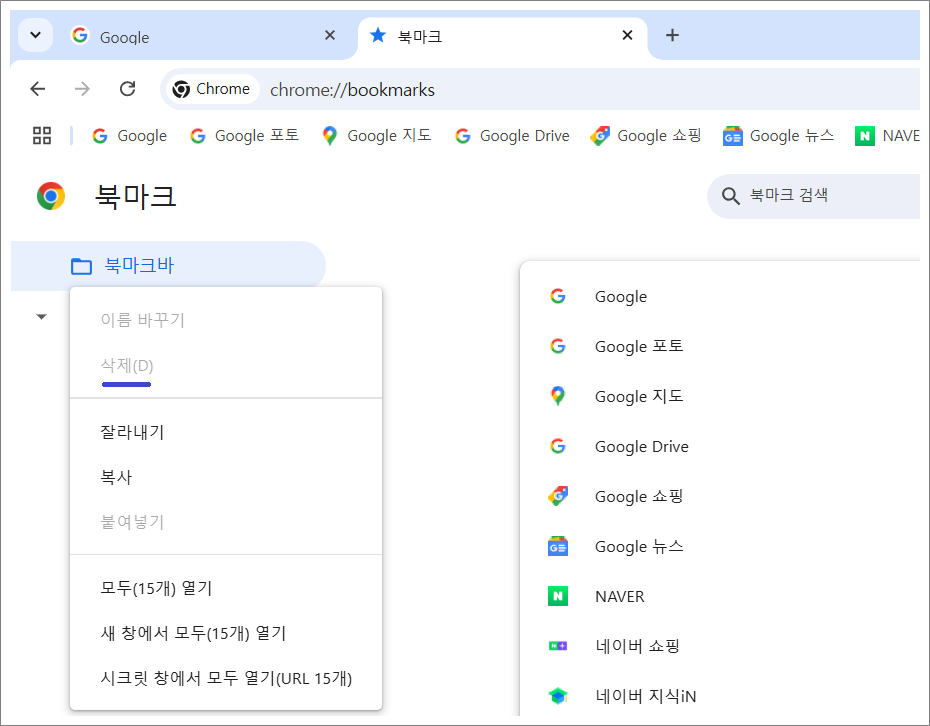Click Google 지도 maps pin icon in list
This screenshot has height=726, width=930.
click(558, 396)
